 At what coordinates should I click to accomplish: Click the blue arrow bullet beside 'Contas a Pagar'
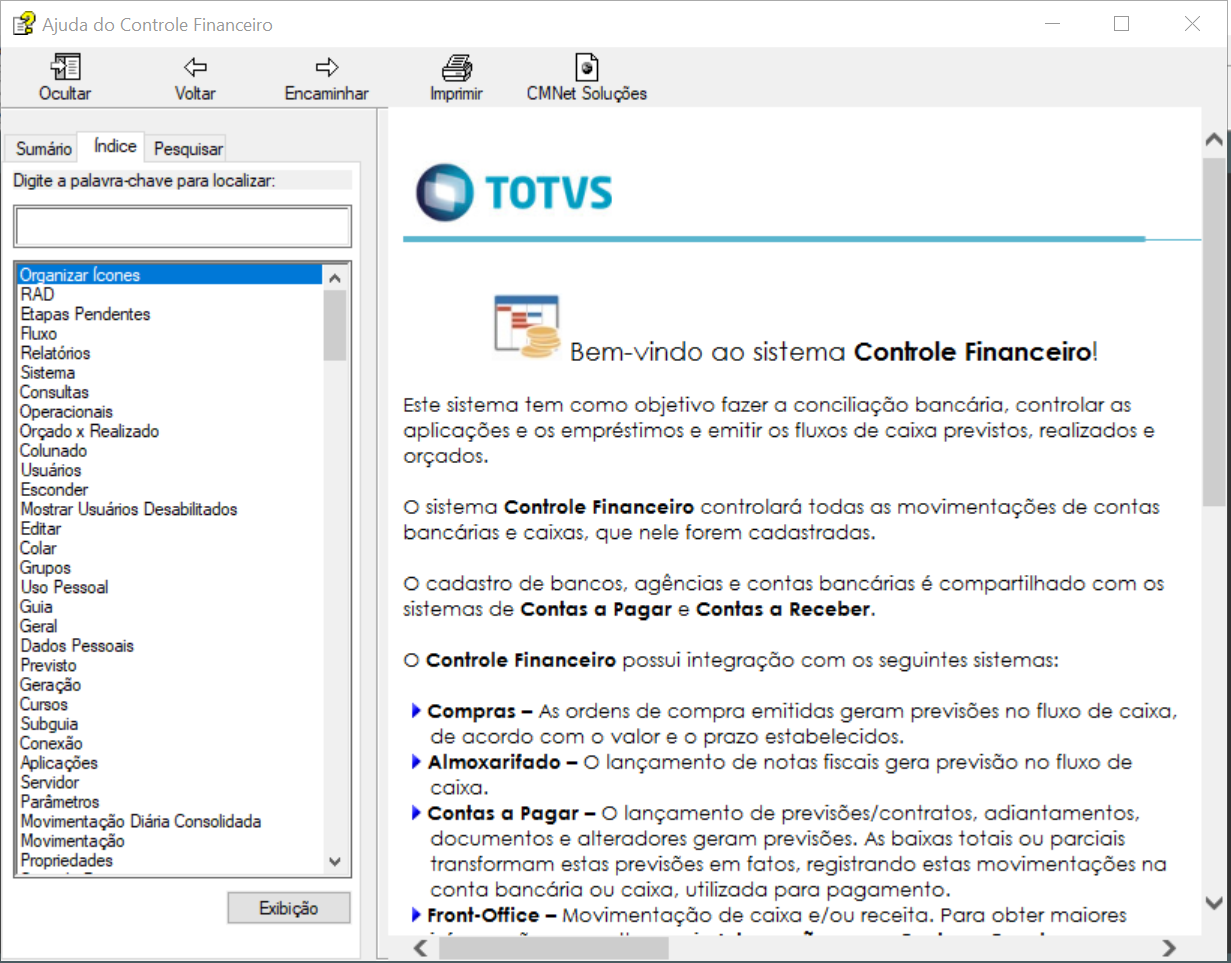(x=416, y=813)
